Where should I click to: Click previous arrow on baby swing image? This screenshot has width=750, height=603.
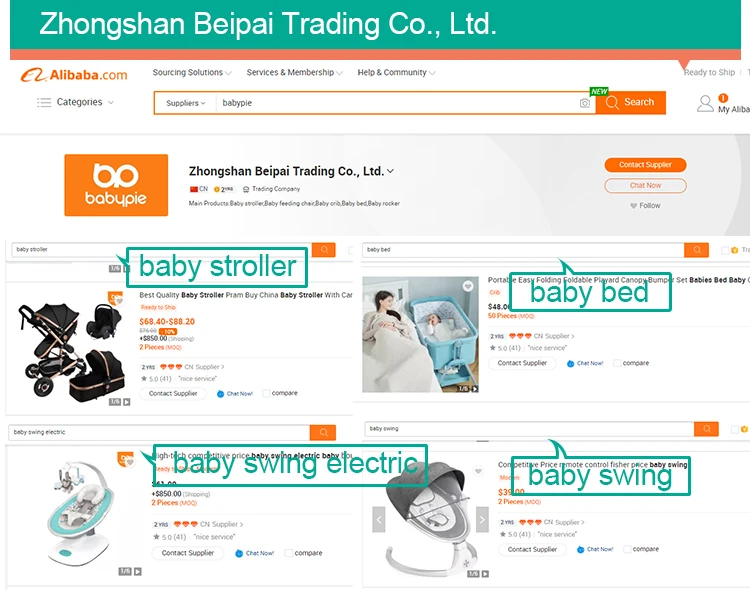[x=379, y=519]
